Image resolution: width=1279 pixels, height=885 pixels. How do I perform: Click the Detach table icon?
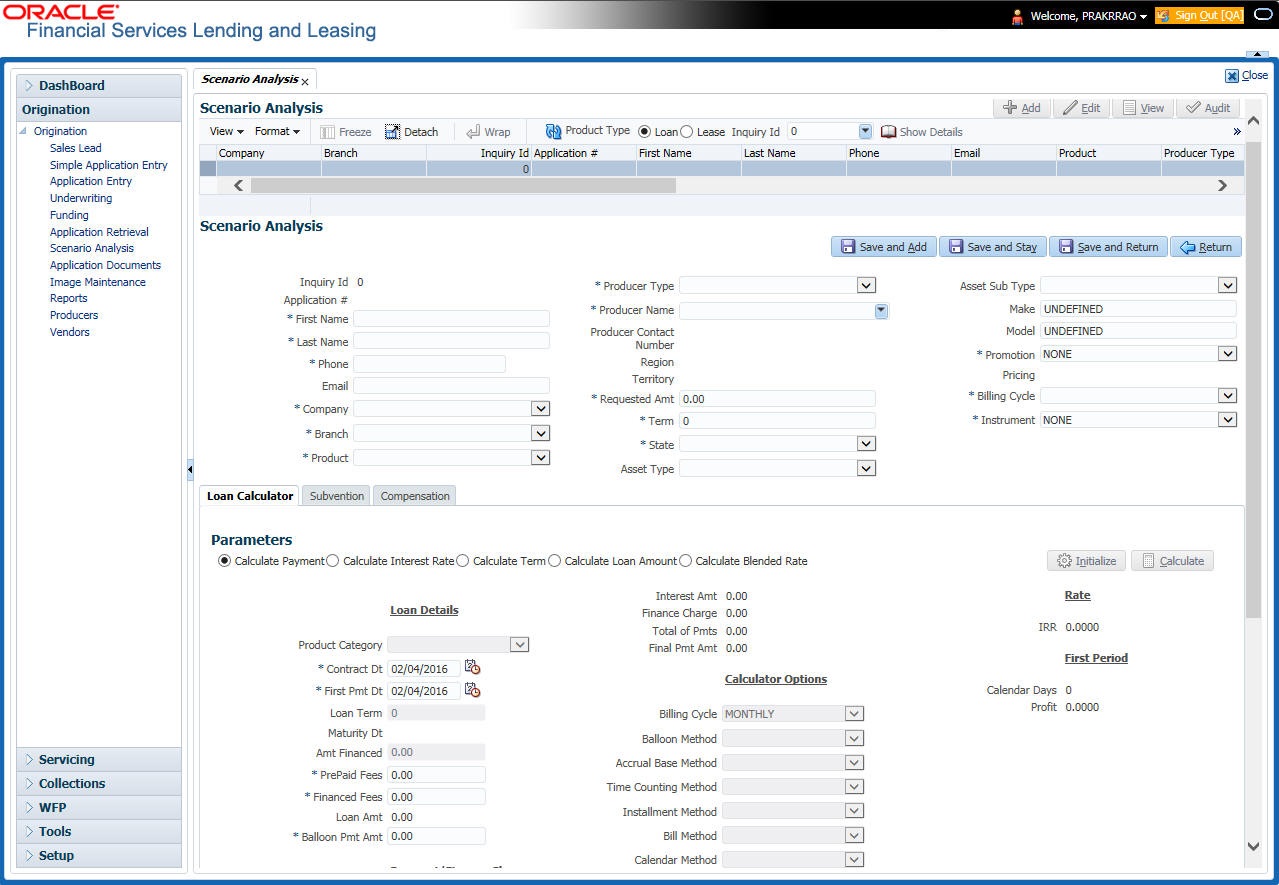[x=392, y=132]
